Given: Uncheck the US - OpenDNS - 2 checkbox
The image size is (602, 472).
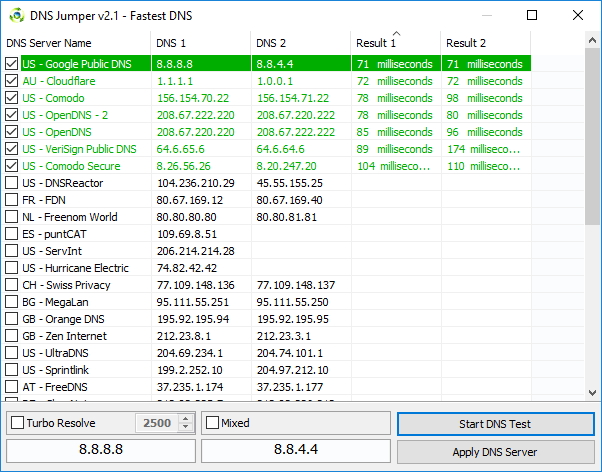Looking at the screenshot, I should [x=12, y=115].
